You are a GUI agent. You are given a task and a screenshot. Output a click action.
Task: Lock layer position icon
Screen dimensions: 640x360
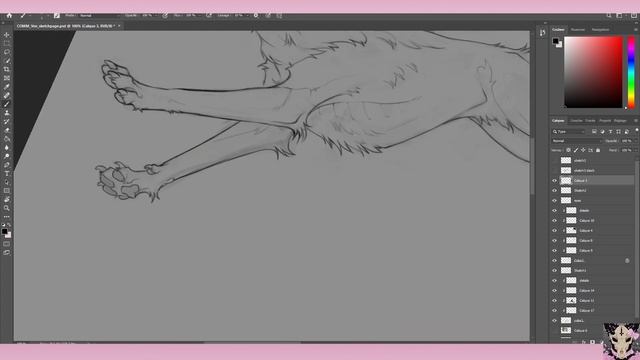pos(583,150)
